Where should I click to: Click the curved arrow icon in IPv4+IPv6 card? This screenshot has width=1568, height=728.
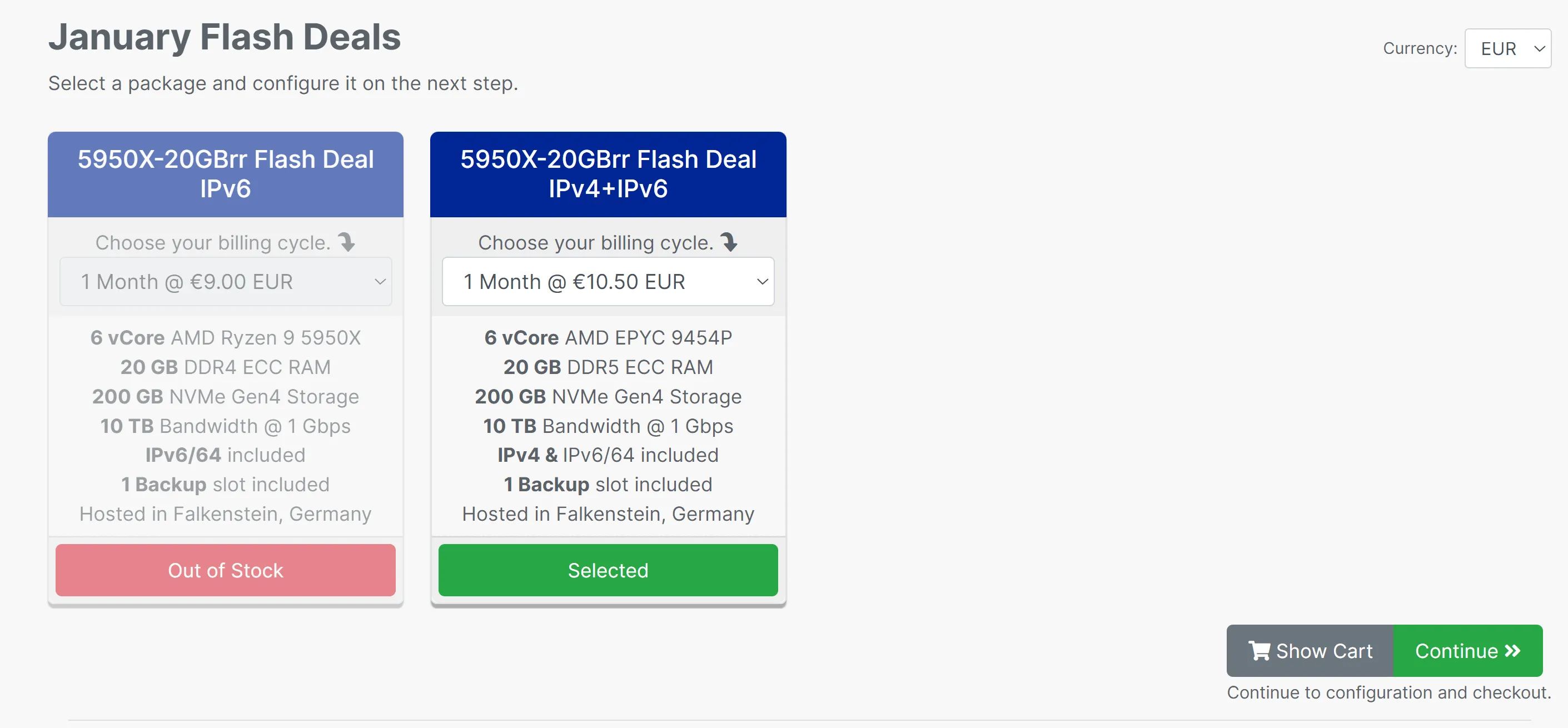729,242
